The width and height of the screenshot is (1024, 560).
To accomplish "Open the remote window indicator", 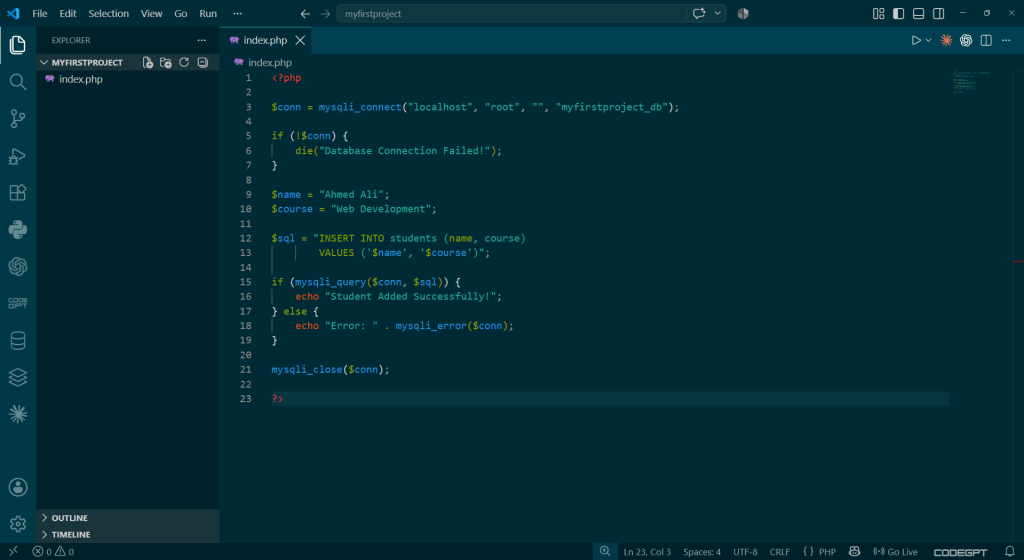I will (x=13, y=552).
